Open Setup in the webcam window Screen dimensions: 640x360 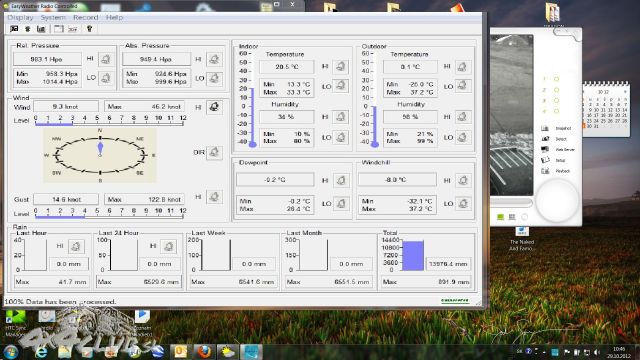(x=553, y=160)
